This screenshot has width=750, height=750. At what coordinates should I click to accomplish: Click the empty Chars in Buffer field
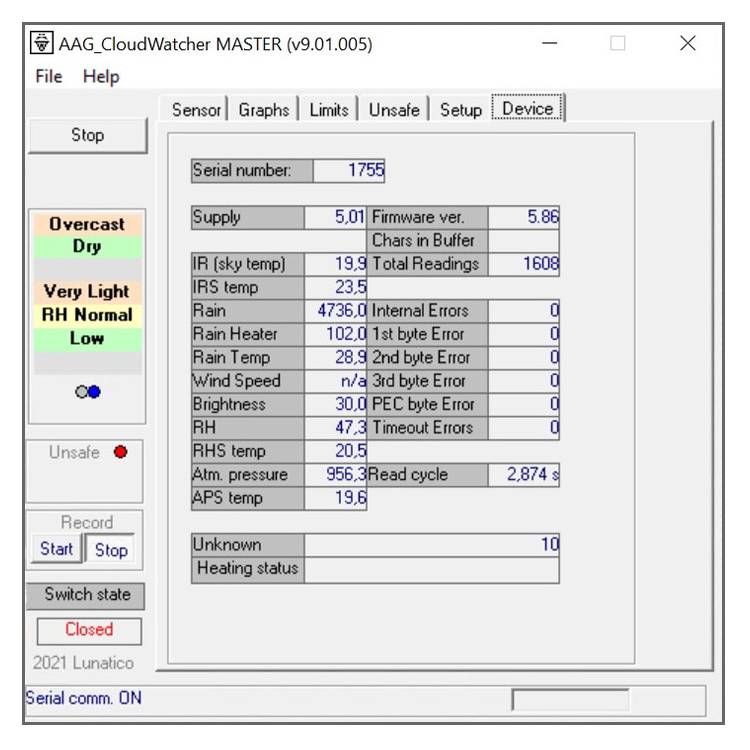coord(523,241)
